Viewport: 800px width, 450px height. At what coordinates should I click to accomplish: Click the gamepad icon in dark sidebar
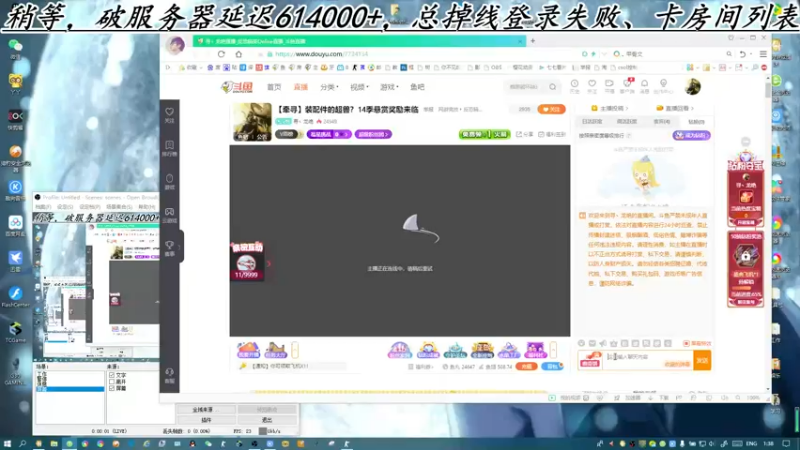click(x=169, y=212)
